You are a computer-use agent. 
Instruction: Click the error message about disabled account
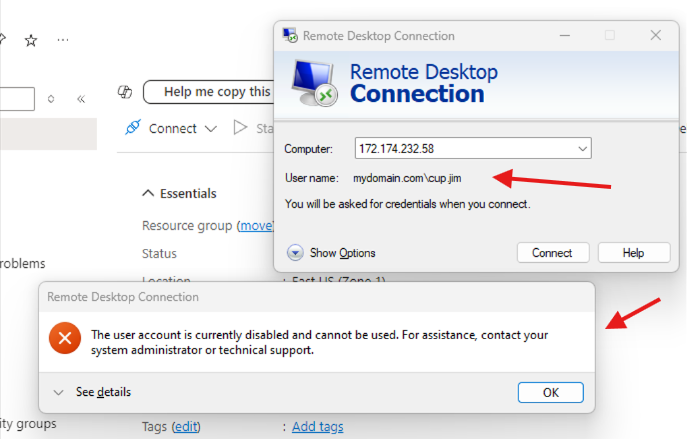(x=319, y=342)
